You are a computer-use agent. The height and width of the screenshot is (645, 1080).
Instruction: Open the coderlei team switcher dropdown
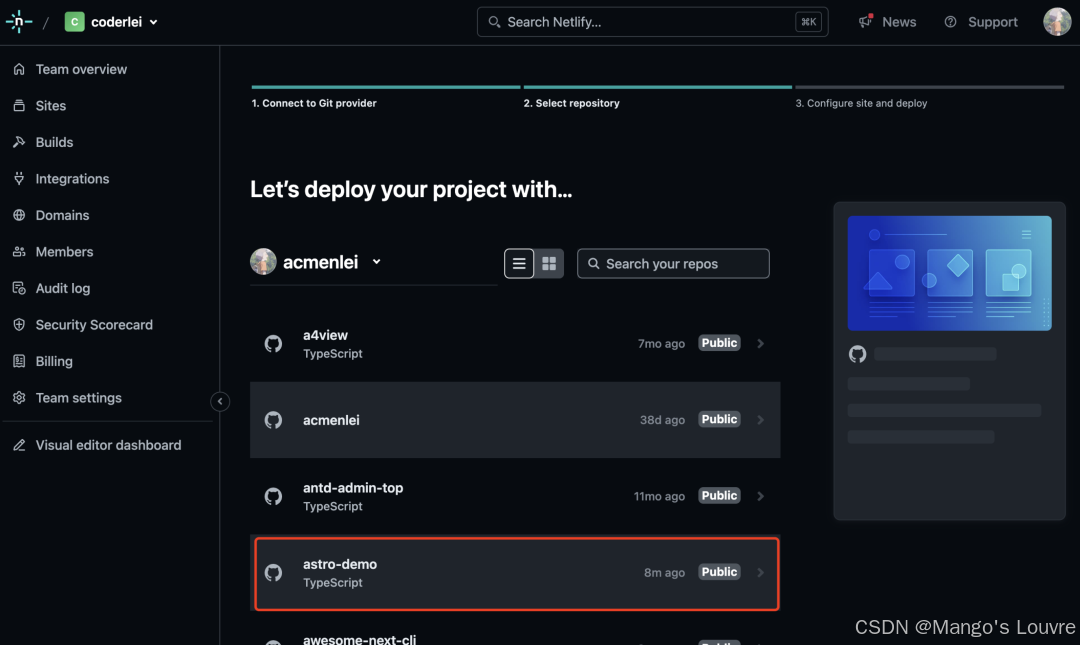pyautogui.click(x=112, y=22)
